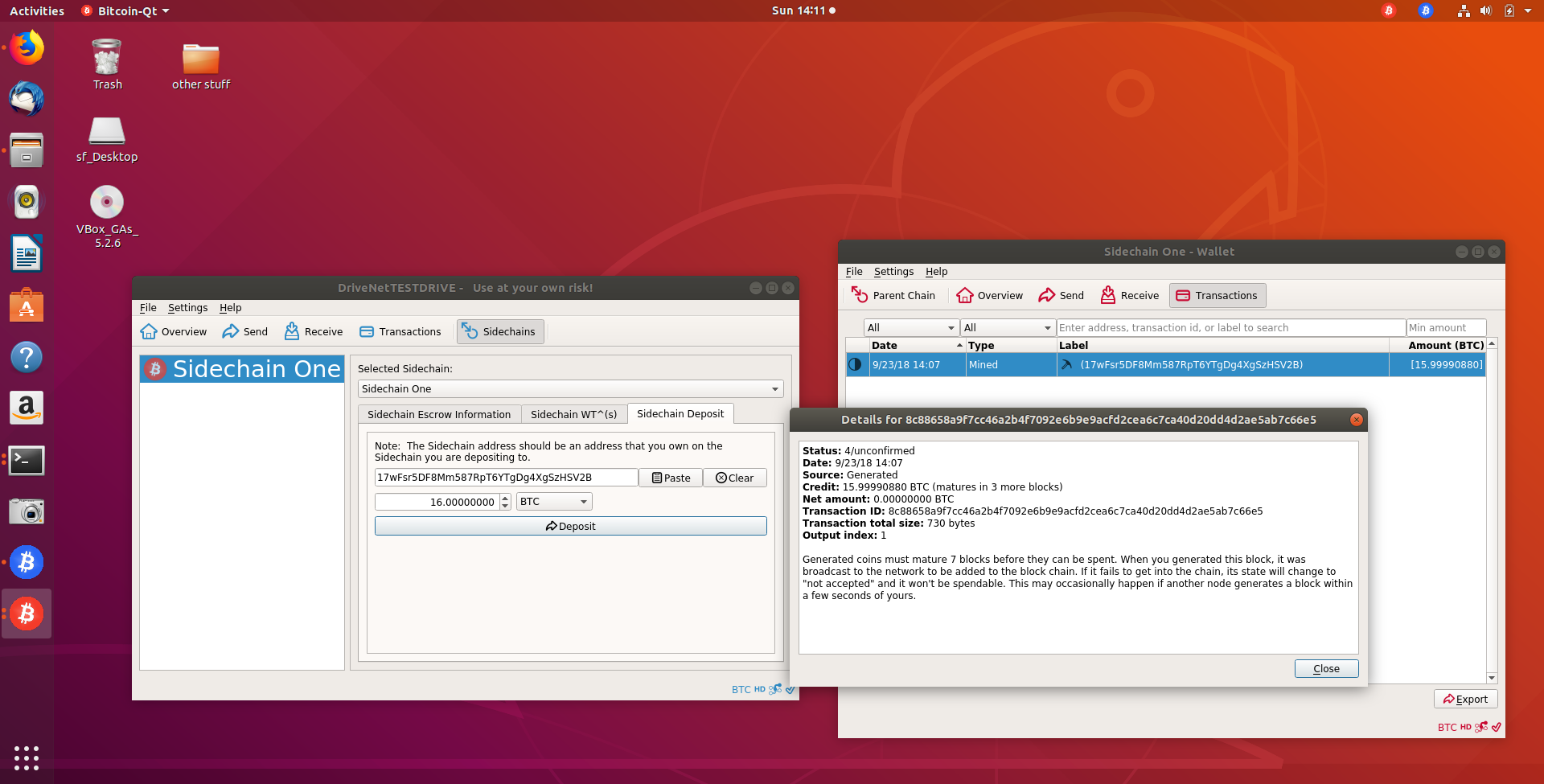Screen dimensions: 1544x784
Task: Switch to Sidechain WT^(s) tab
Action: coord(573,414)
